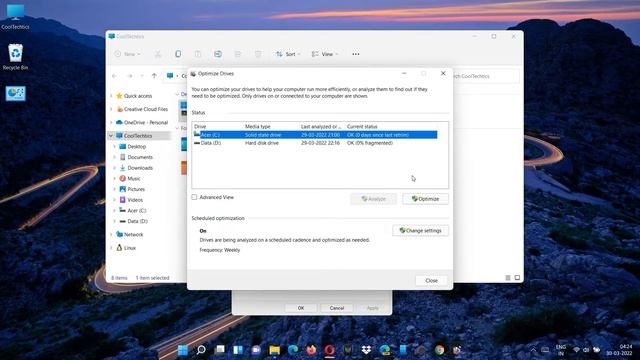This screenshot has width=640, height=360.
Task: Enable the Advanced View checkbox
Action: (194, 197)
